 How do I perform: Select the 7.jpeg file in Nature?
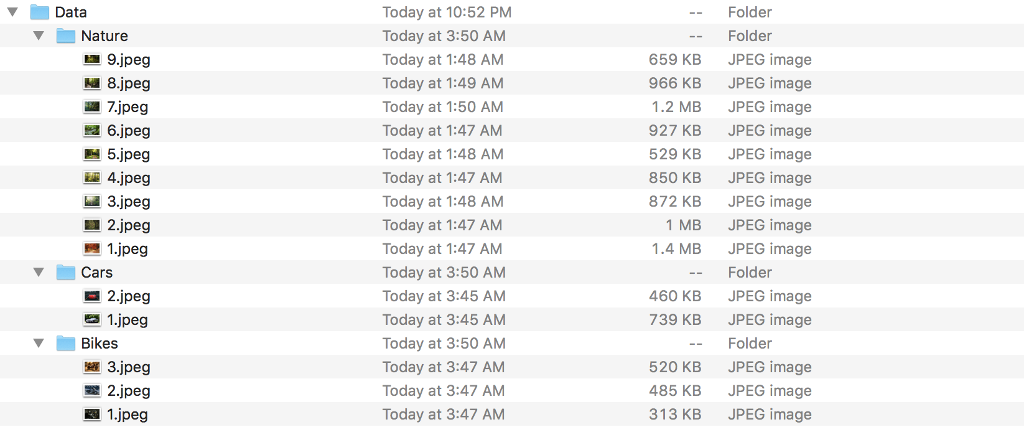128,107
